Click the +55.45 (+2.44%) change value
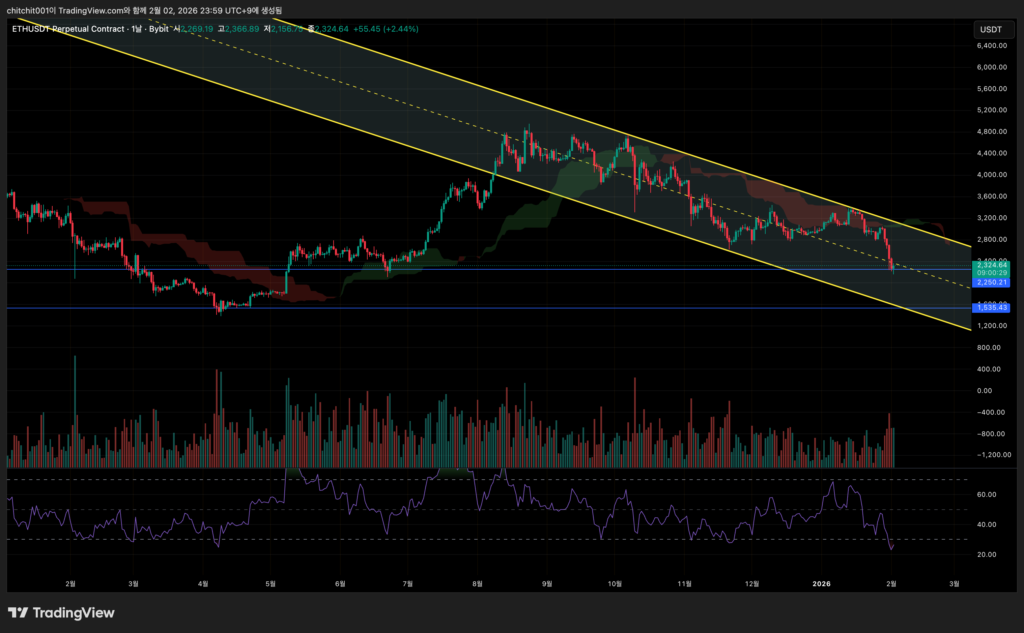 pos(385,29)
